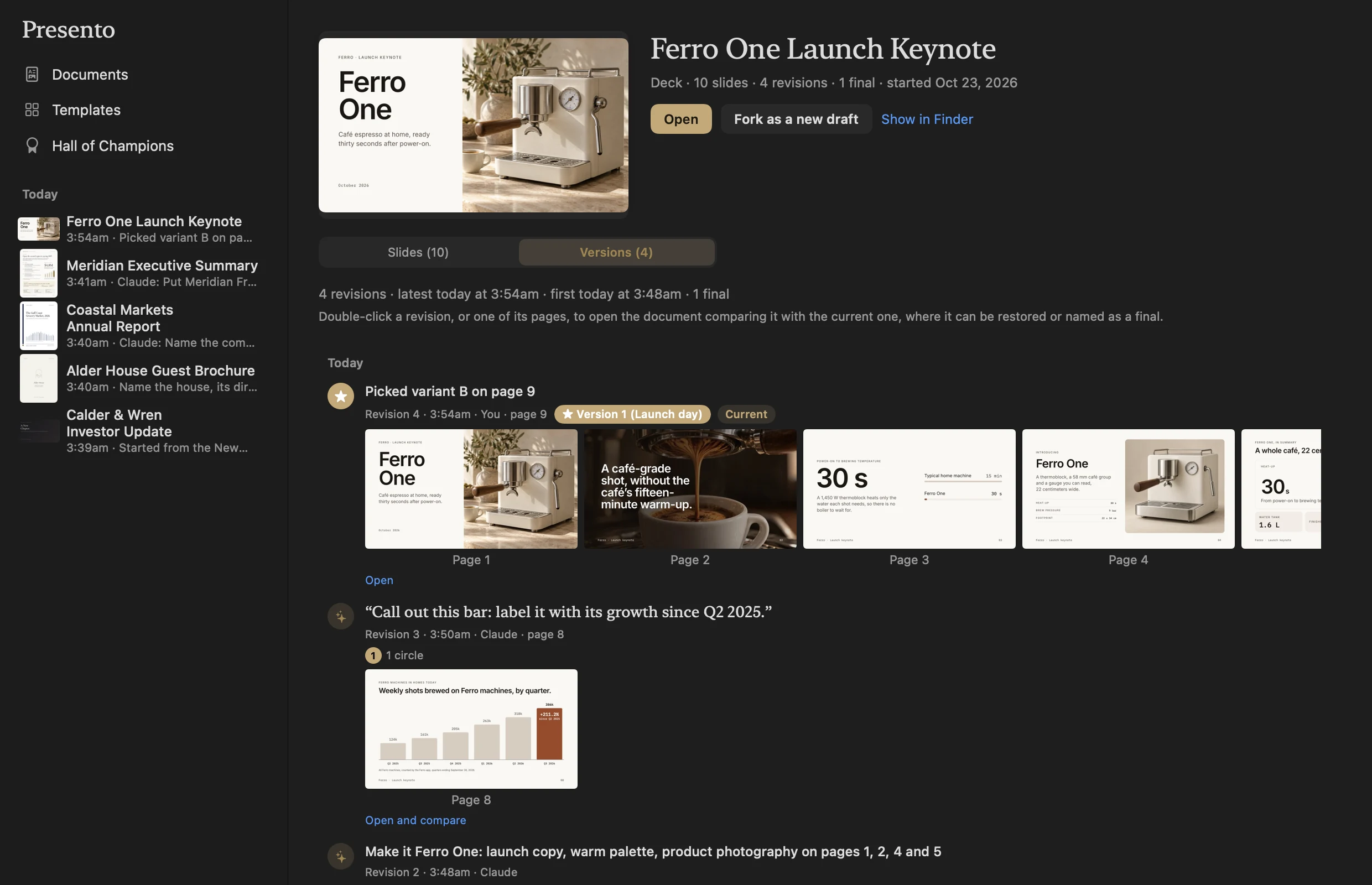This screenshot has height=885, width=1372.
Task: Select the Versions (4) tab
Action: pyautogui.click(x=616, y=252)
